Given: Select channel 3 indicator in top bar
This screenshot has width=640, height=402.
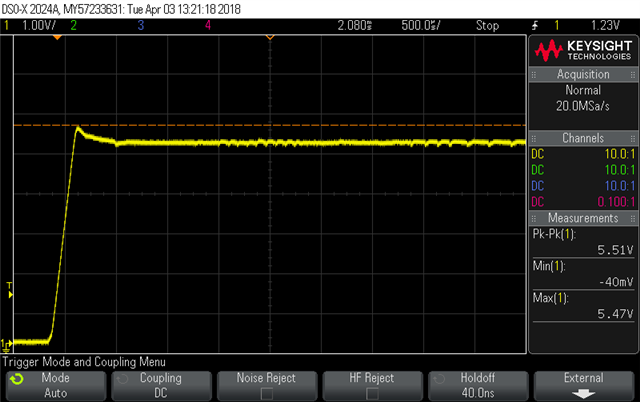Looking at the screenshot, I should click(x=141, y=25).
